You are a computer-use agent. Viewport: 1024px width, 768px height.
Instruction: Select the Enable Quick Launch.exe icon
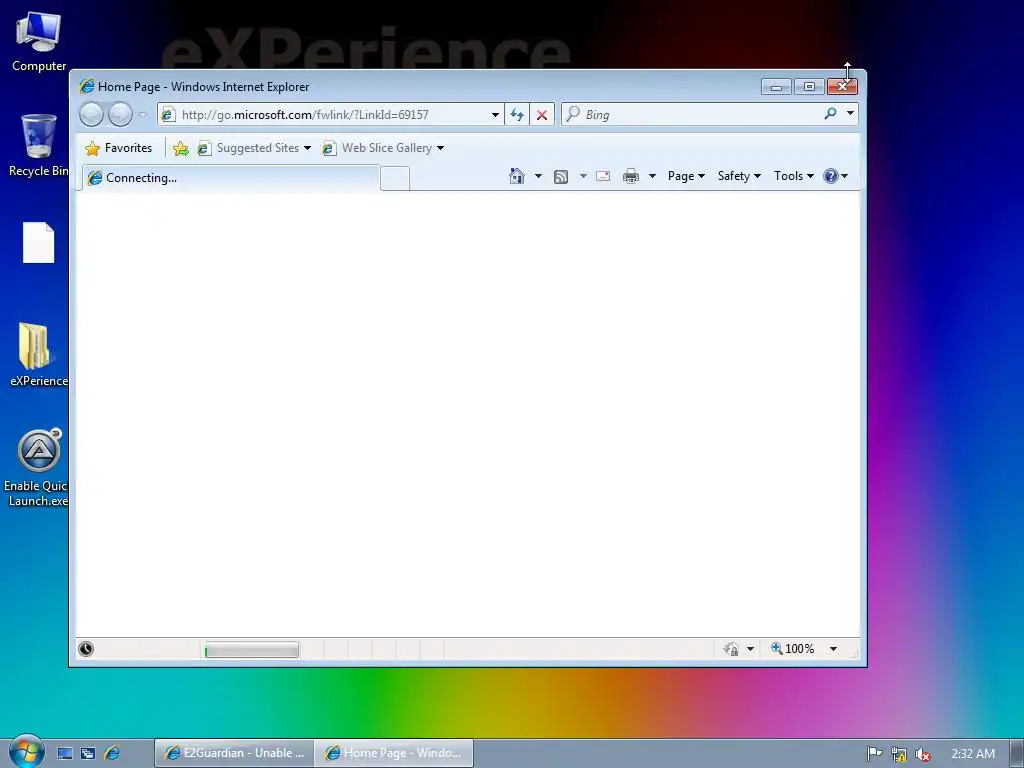click(38, 468)
